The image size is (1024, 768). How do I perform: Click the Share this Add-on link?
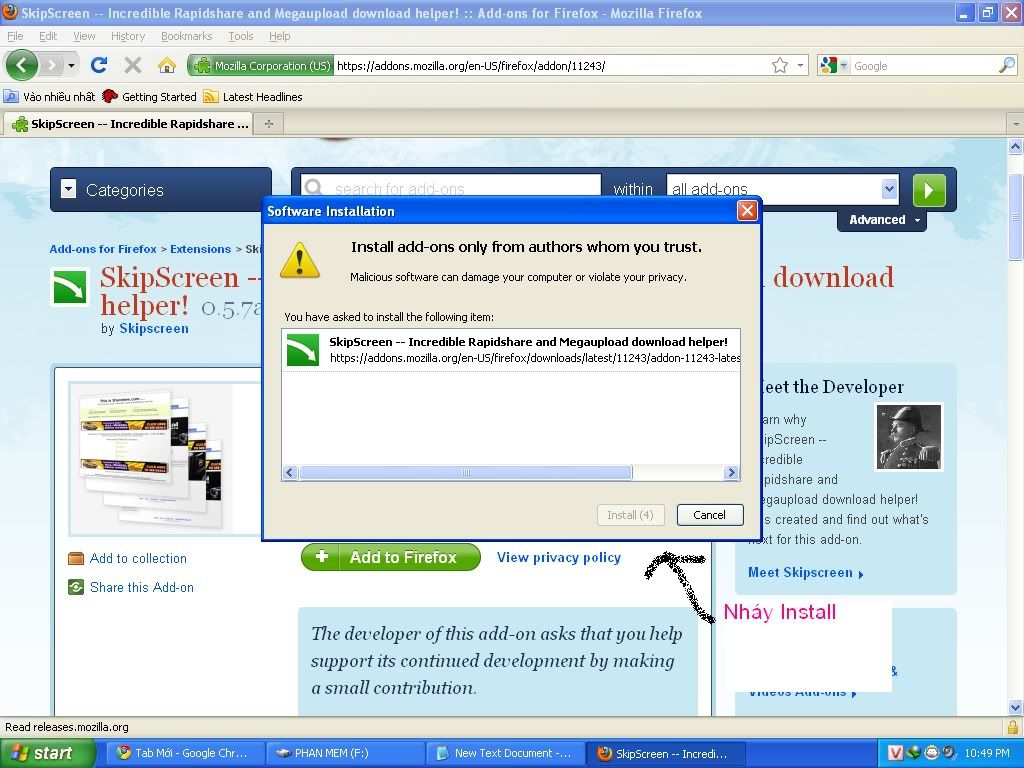click(x=142, y=587)
